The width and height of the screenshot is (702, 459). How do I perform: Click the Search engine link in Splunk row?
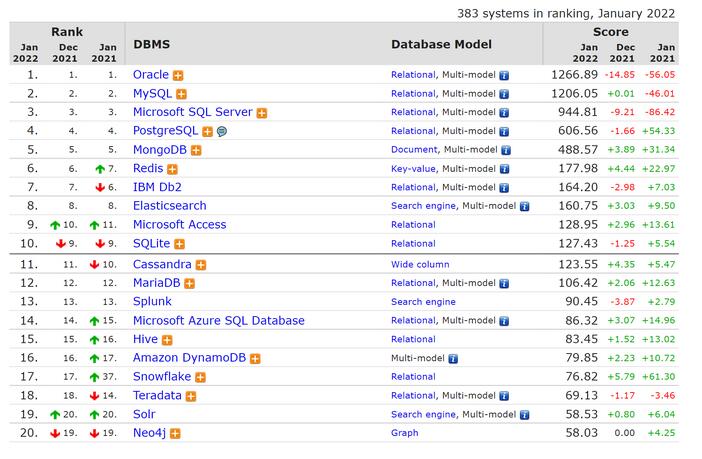click(x=423, y=302)
